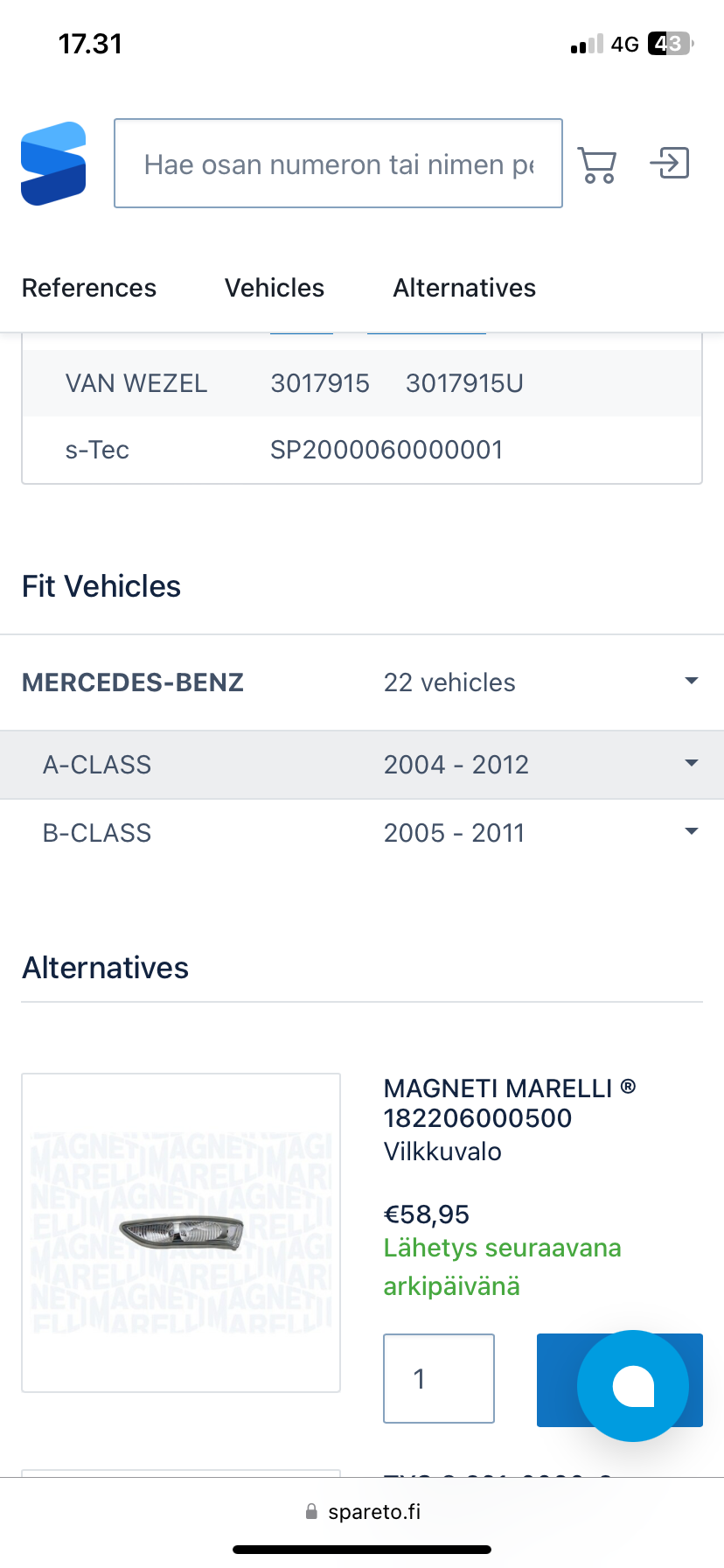Open the shopping cart
Image resolution: width=724 pixels, height=1568 pixels.
pos(597,164)
